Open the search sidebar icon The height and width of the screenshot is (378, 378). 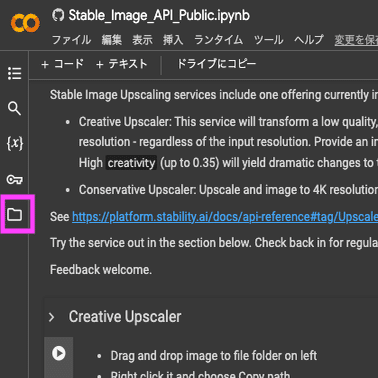(x=14, y=108)
